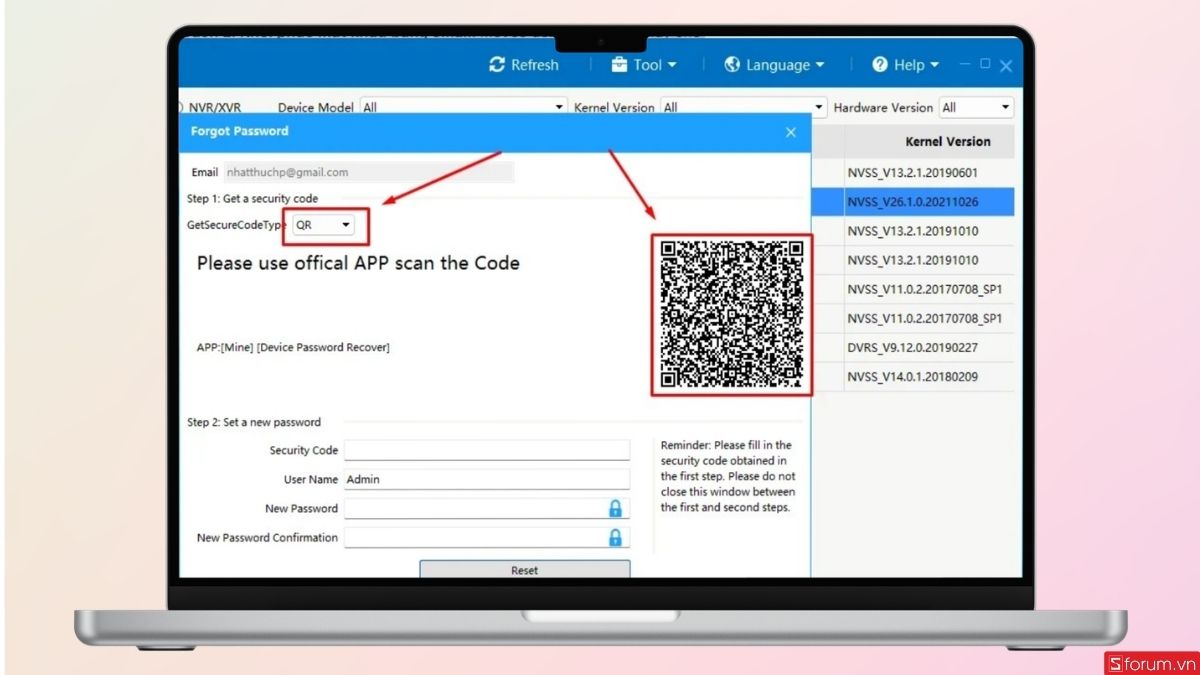Screen dimensions: 1200x675
Task: Click the Email field in Forgot Password
Action: click(369, 172)
